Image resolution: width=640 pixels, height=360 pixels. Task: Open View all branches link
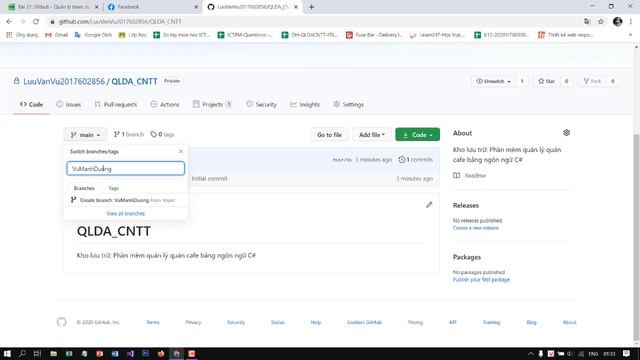coord(125,213)
